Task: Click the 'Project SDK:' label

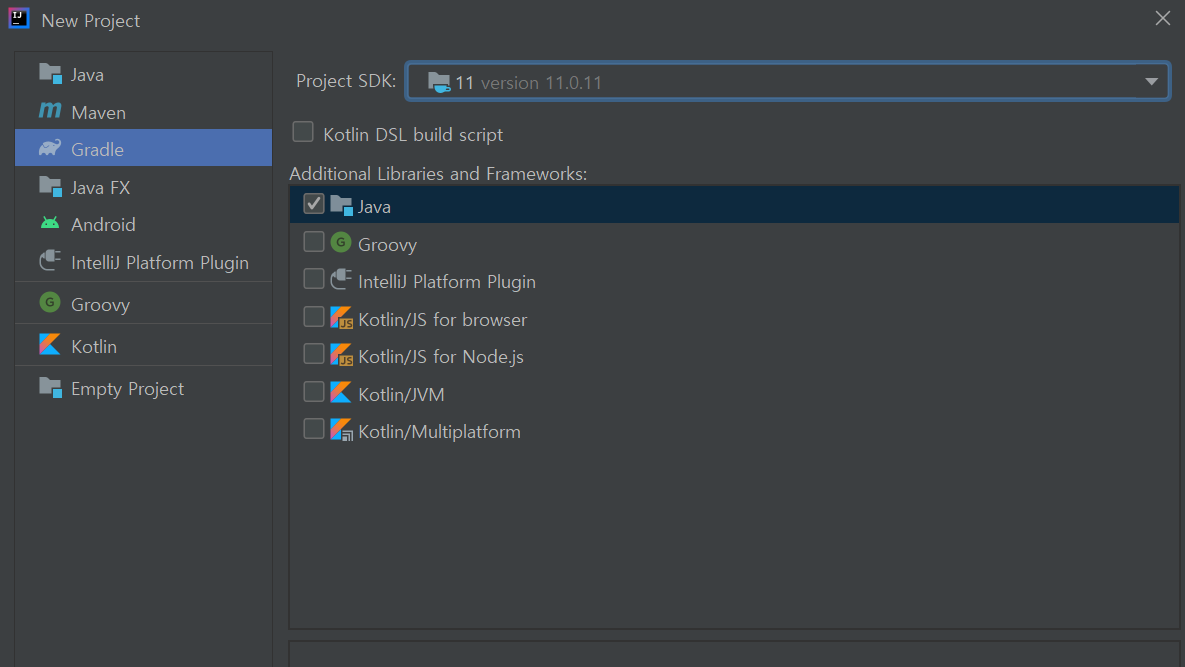Action: 346,81
